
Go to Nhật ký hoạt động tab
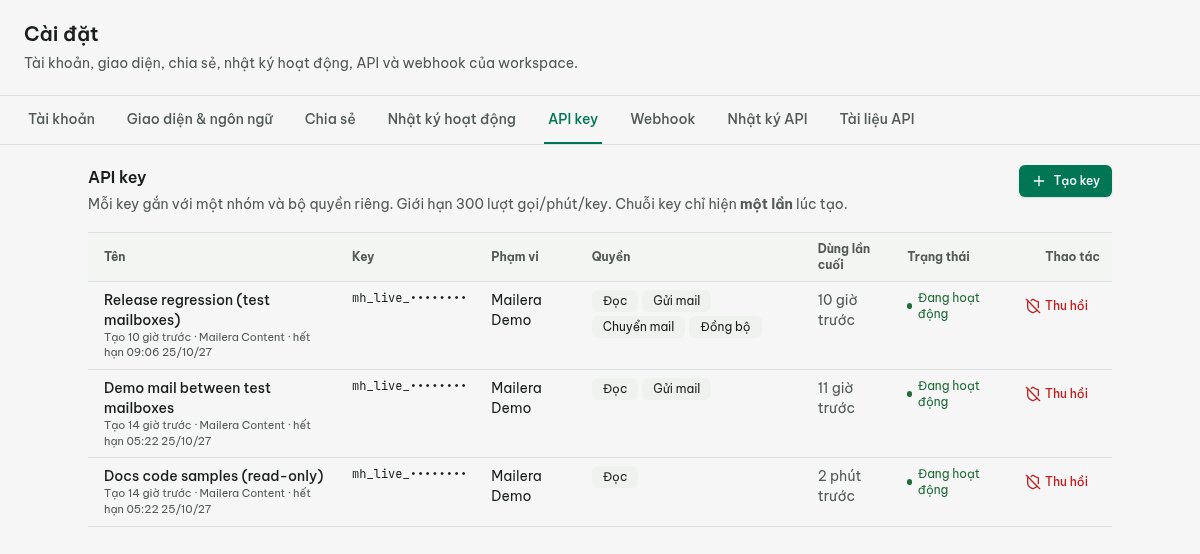tap(452, 119)
